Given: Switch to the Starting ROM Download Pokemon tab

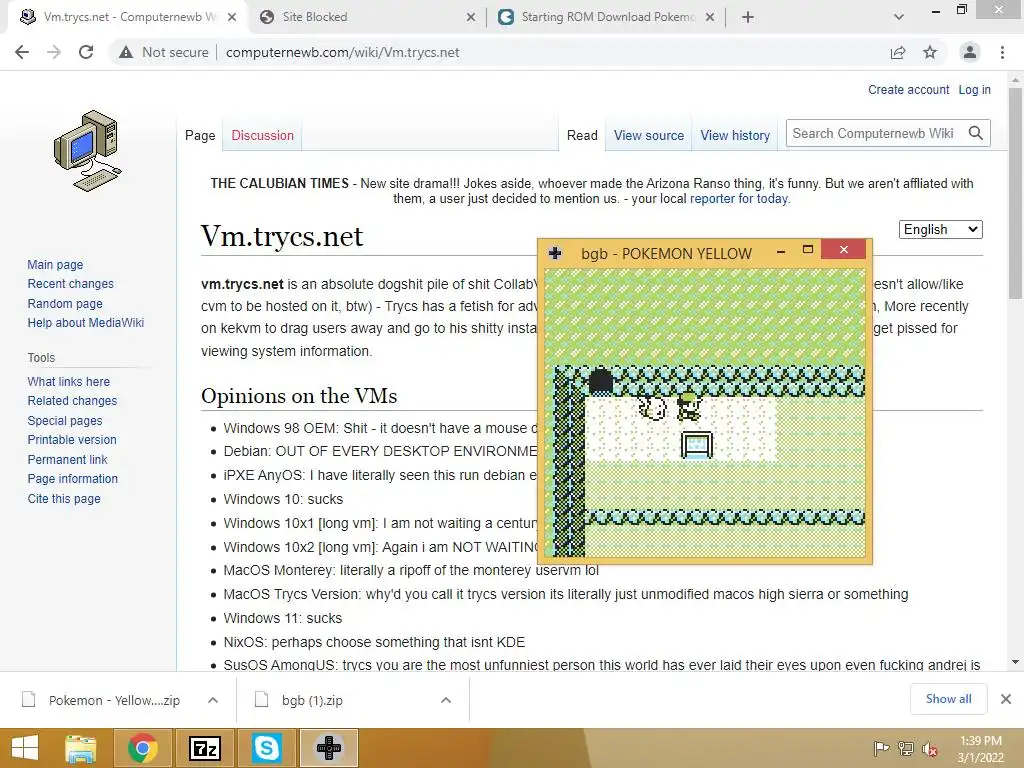Looking at the screenshot, I should 606,17.
